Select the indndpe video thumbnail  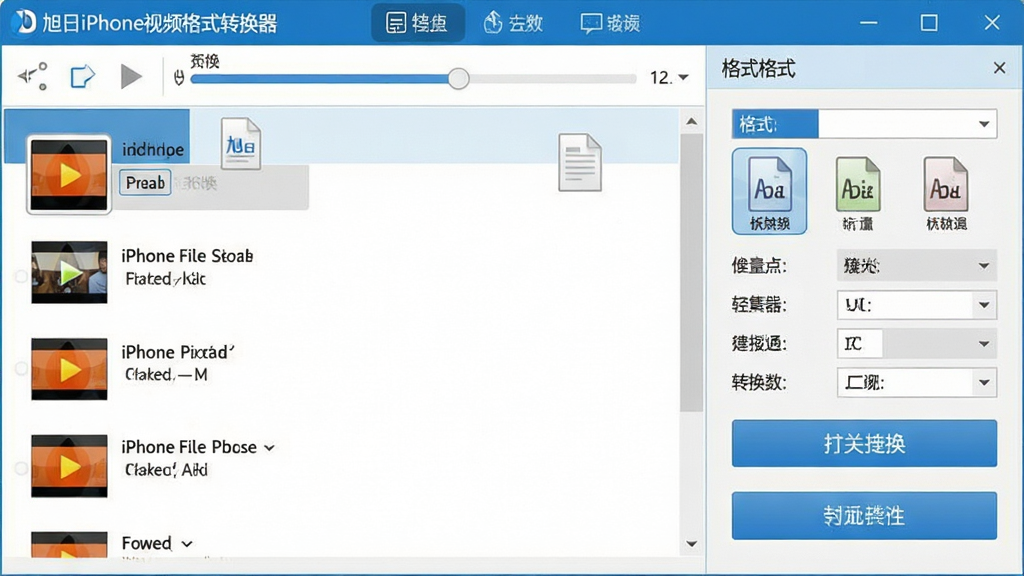click(x=69, y=175)
